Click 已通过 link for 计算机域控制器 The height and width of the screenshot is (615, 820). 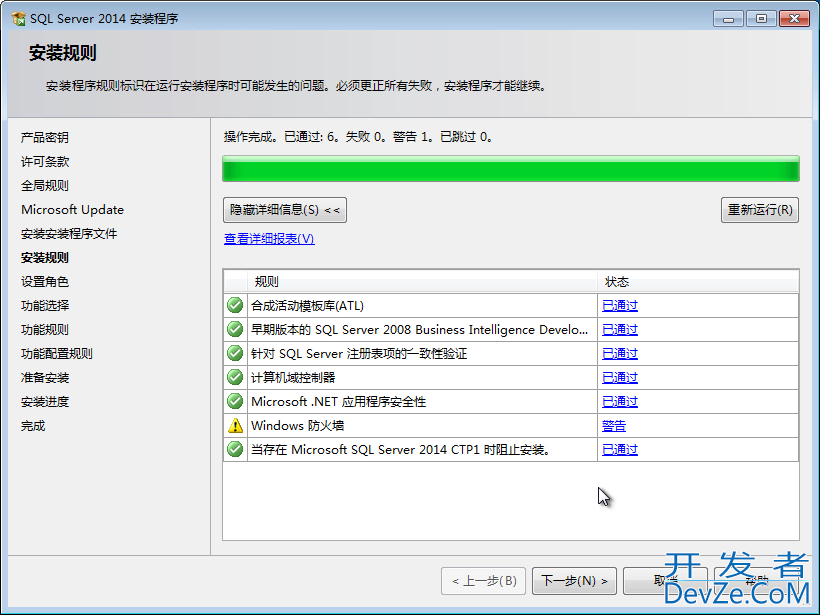[x=620, y=378]
